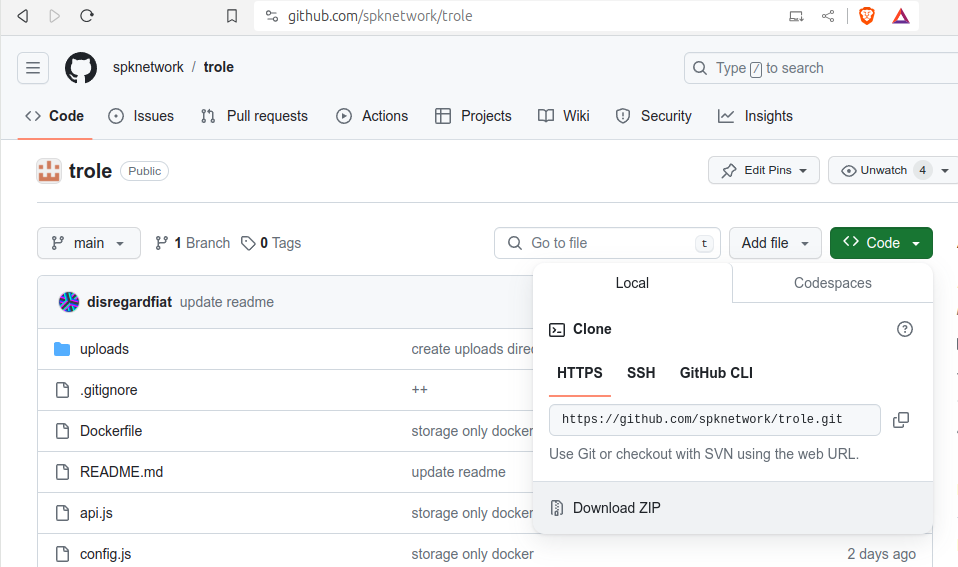This screenshot has height=567, width=958.
Task: Select the GitHub CLI clone method
Action: pos(716,373)
